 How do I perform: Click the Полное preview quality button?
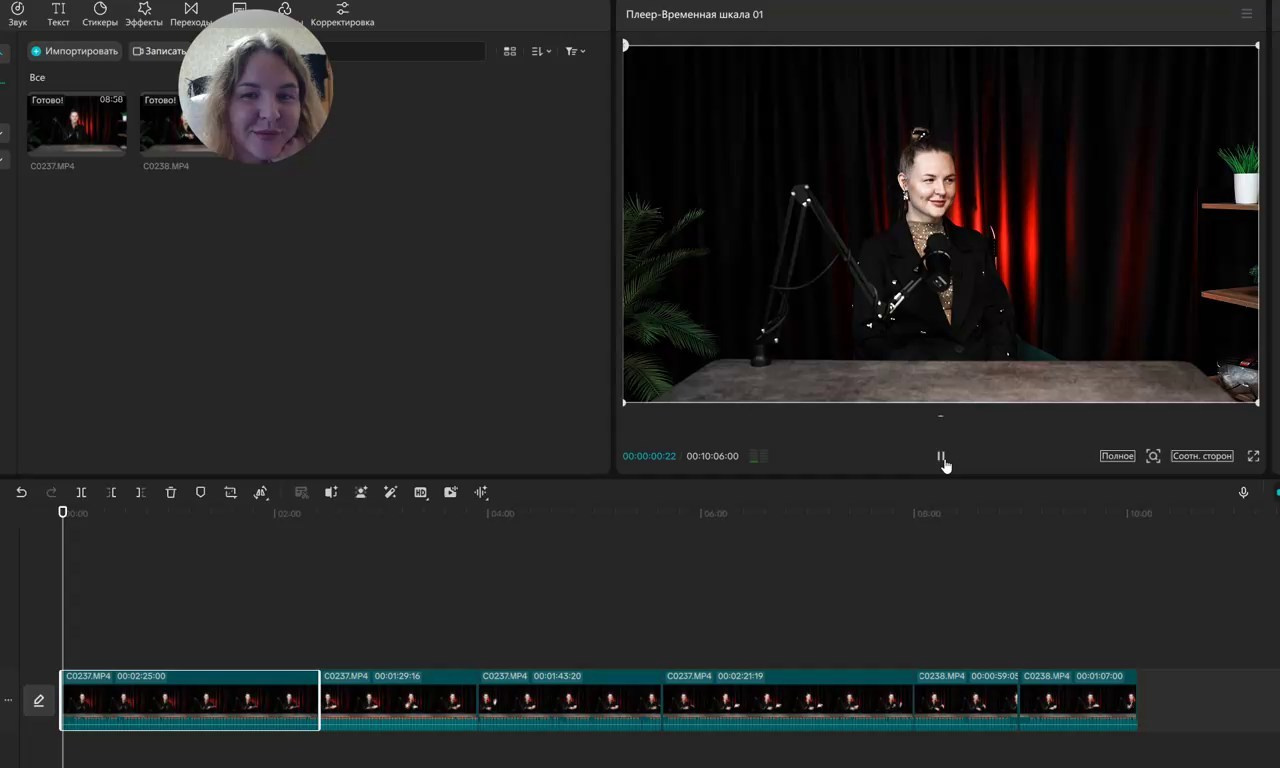(1117, 456)
